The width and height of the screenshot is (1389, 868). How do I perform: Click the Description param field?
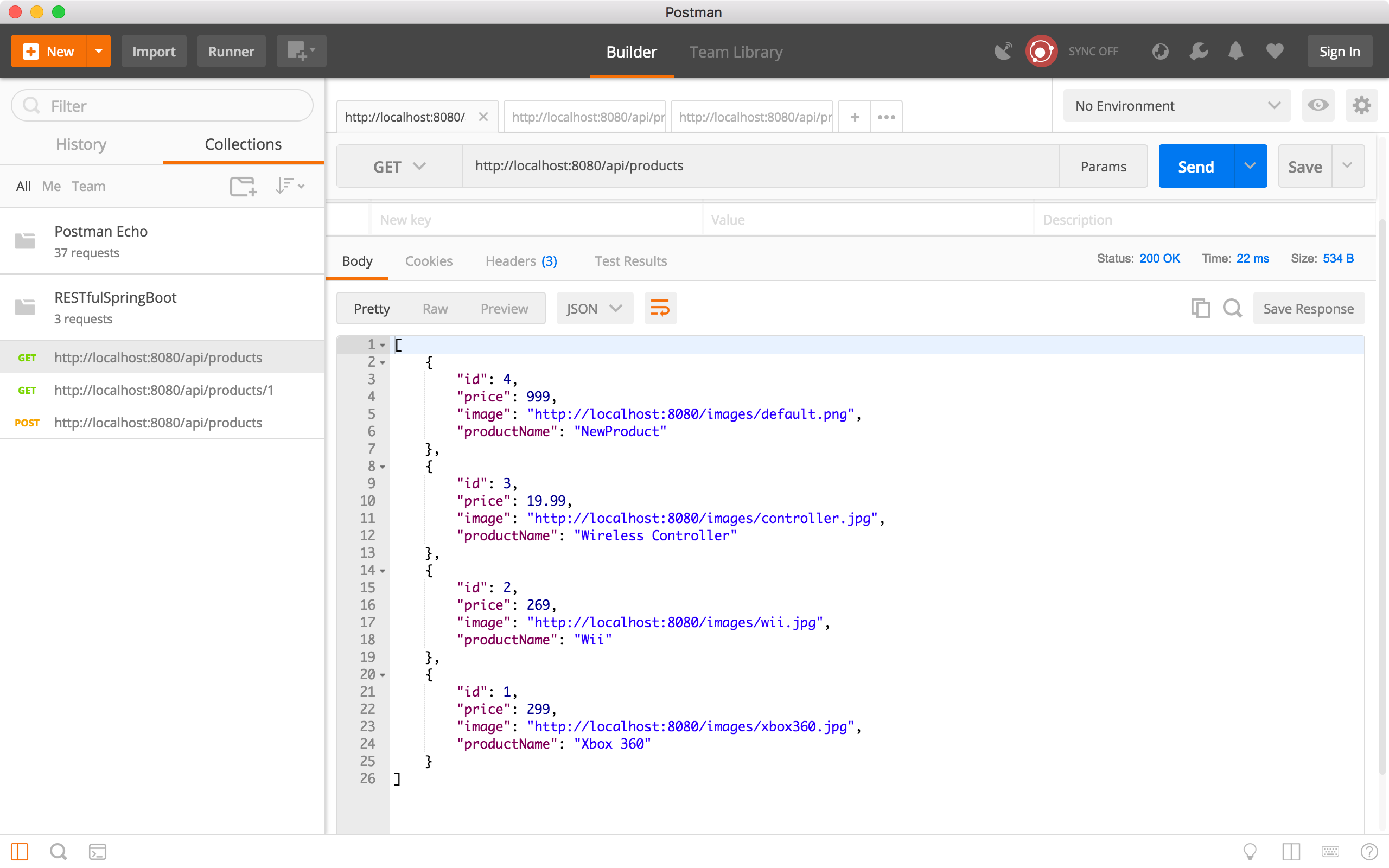pyautogui.click(x=1205, y=219)
